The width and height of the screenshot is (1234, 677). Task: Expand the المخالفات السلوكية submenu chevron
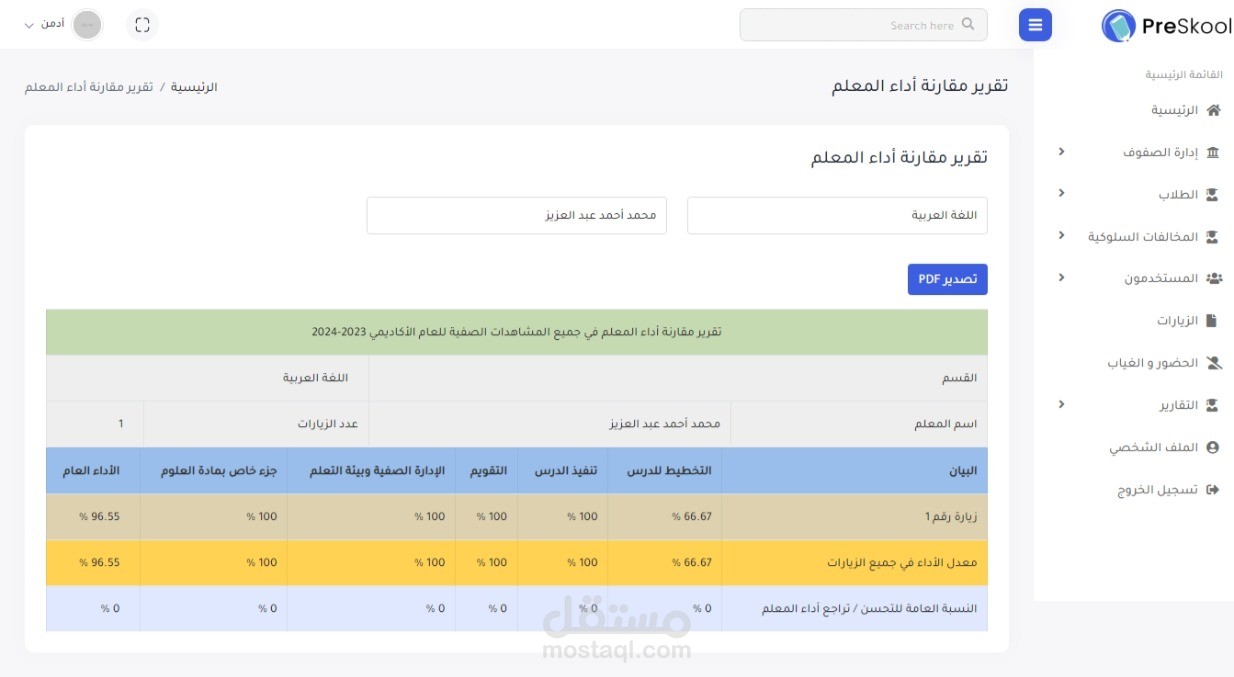point(1061,236)
